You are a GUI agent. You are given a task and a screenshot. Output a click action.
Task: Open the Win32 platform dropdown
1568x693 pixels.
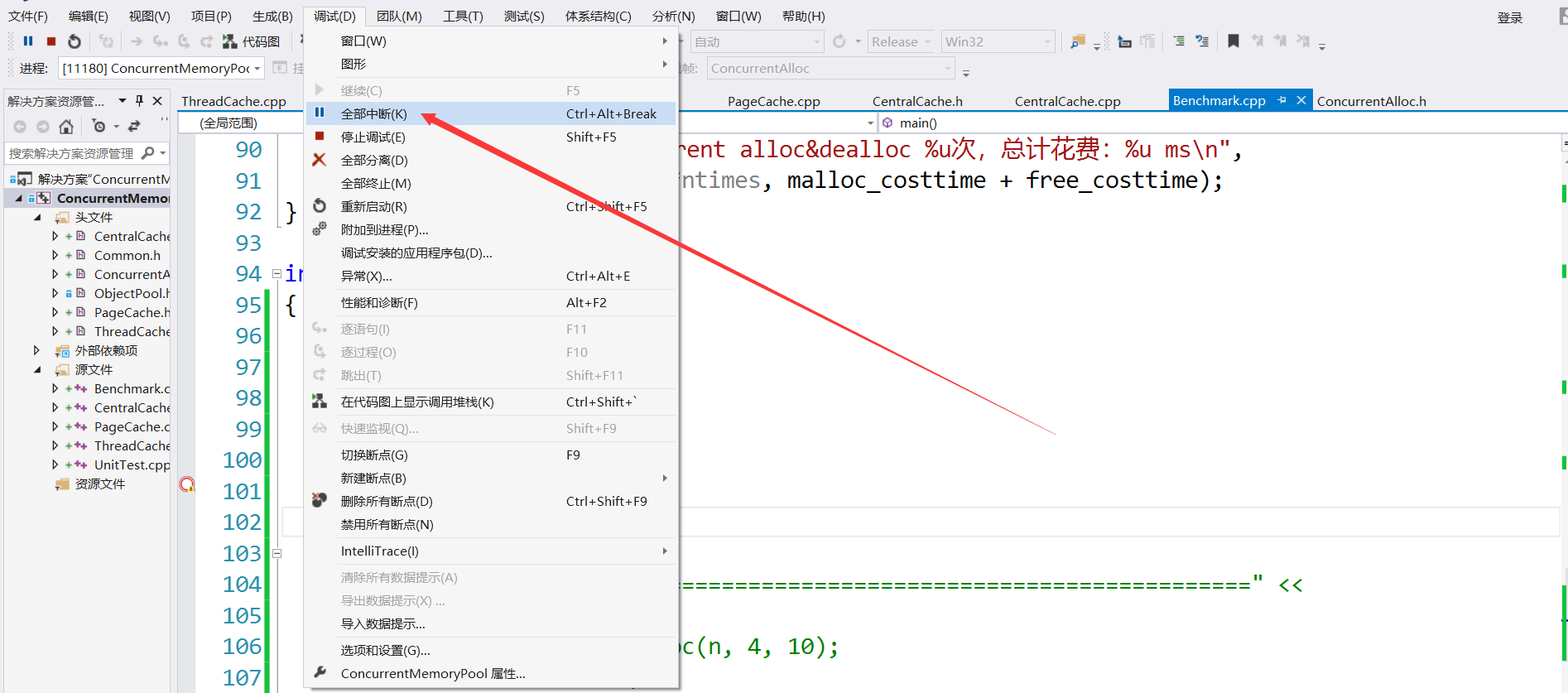(998, 41)
